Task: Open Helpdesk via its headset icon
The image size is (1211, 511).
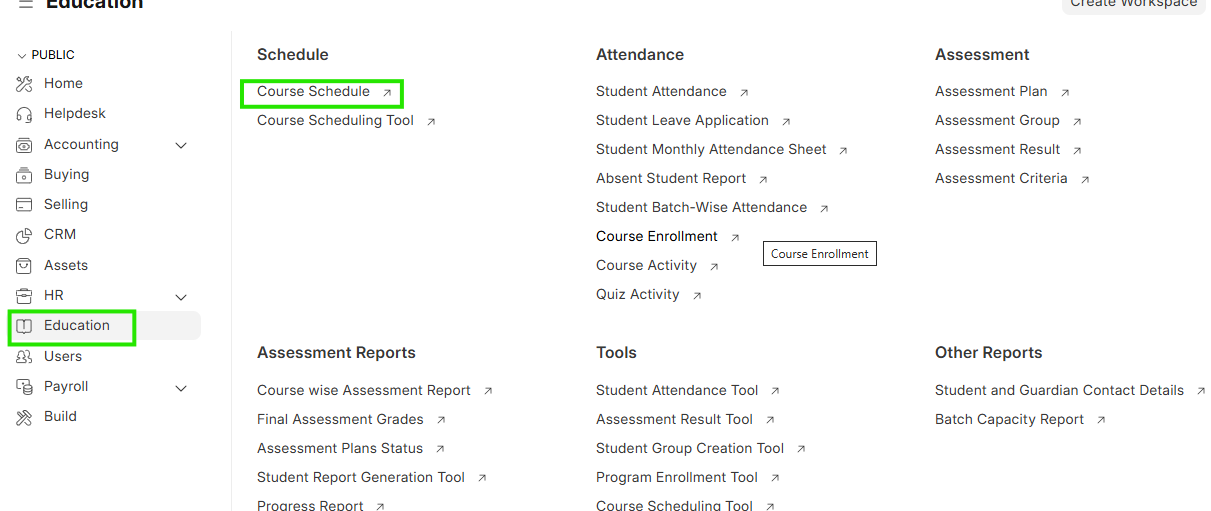Action: [25, 114]
